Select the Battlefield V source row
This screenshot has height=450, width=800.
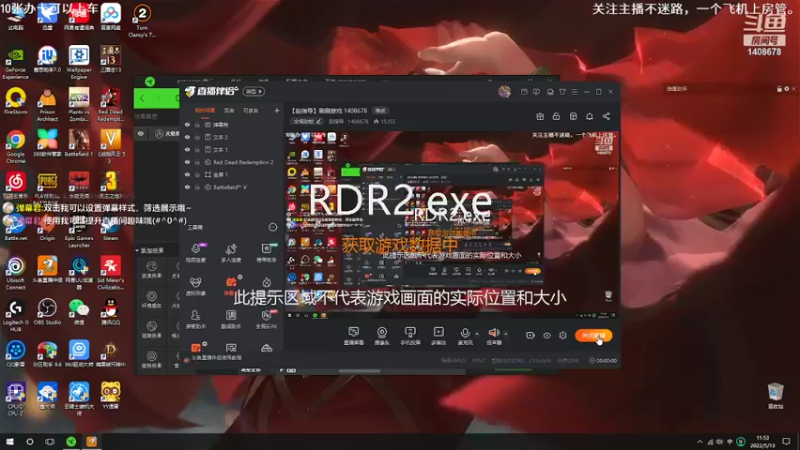tap(232, 187)
